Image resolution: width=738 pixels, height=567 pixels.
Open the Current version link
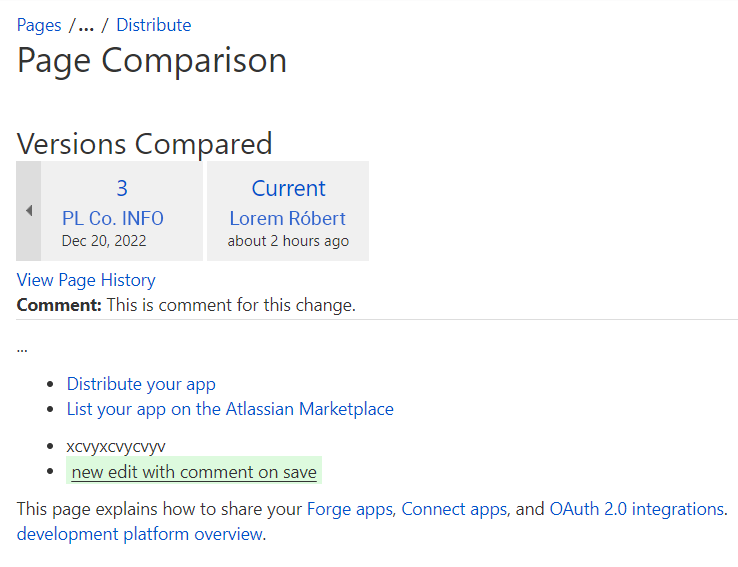tap(288, 188)
